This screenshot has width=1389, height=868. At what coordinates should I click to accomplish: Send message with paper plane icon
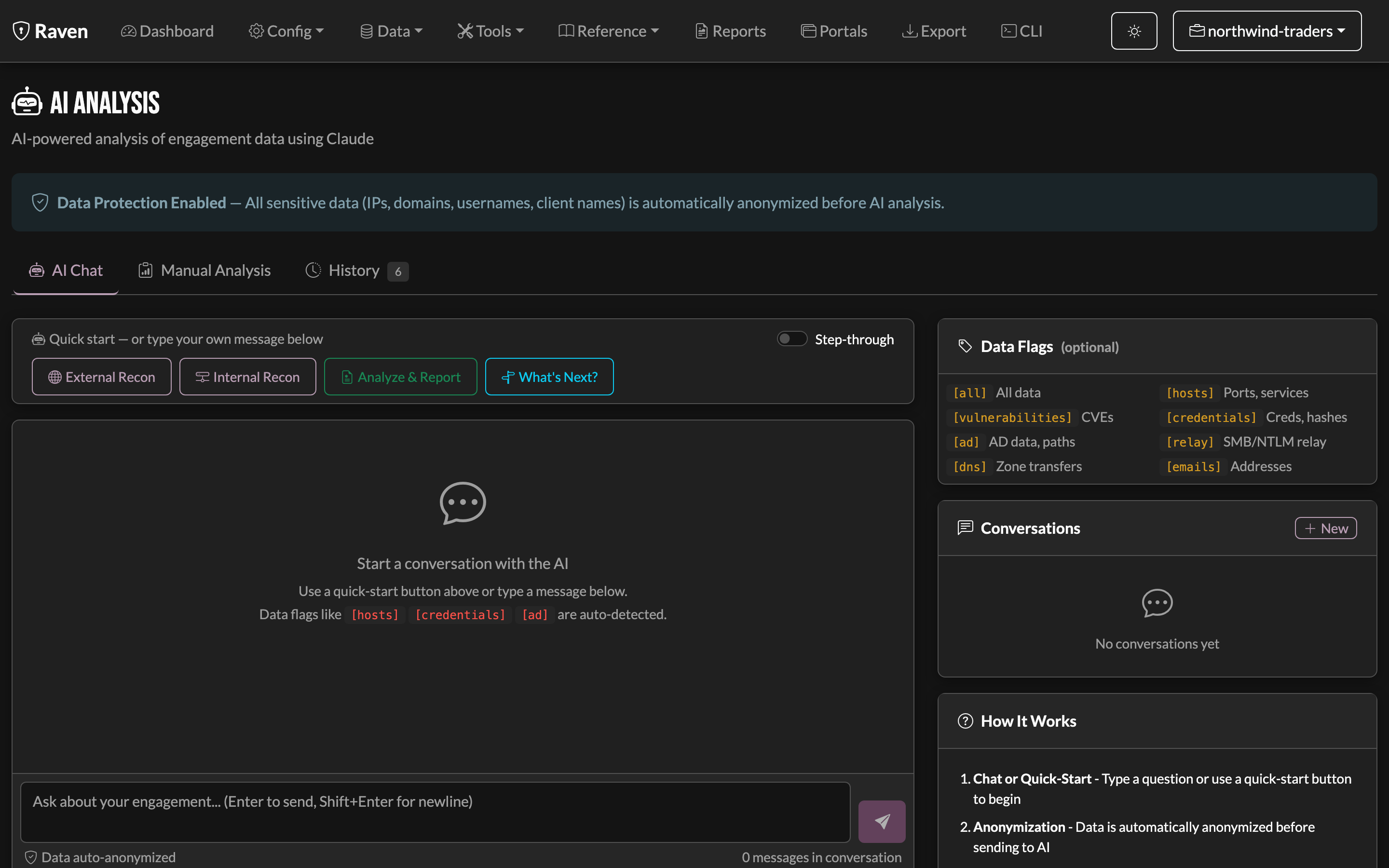882,822
